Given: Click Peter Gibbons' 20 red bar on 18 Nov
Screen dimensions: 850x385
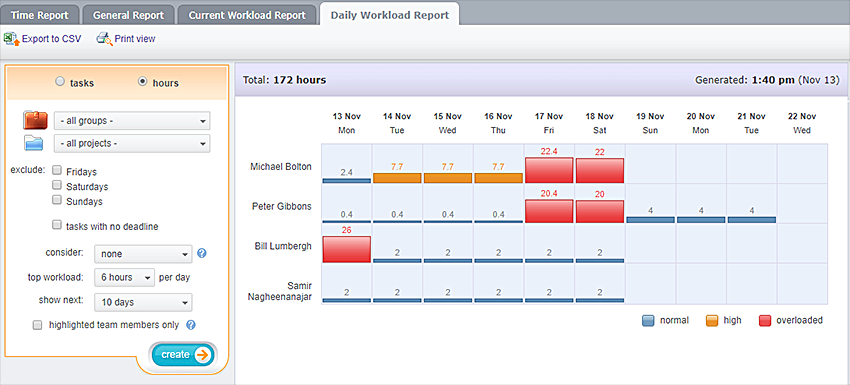Looking at the screenshot, I should pos(600,211).
